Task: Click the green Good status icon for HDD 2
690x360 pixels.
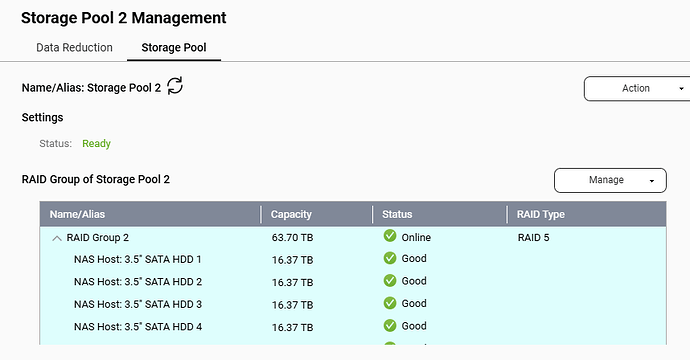Action: coord(390,280)
